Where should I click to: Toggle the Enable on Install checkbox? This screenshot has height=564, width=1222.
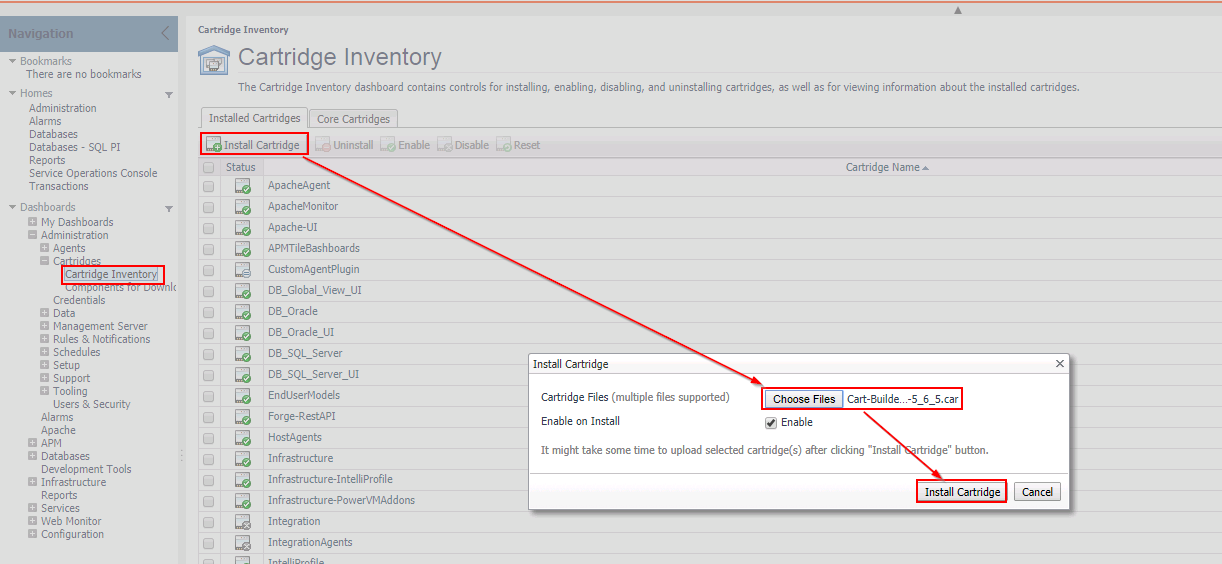[x=771, y=422]
